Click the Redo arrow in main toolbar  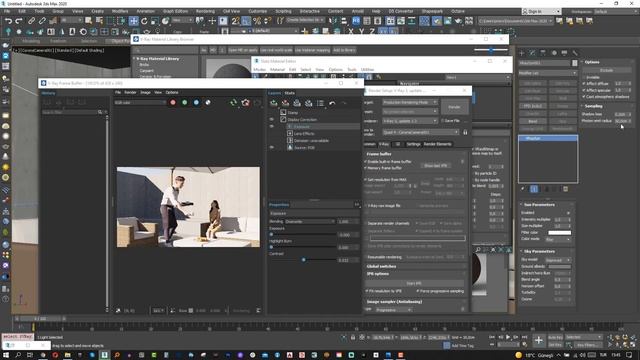coord(19,20)
